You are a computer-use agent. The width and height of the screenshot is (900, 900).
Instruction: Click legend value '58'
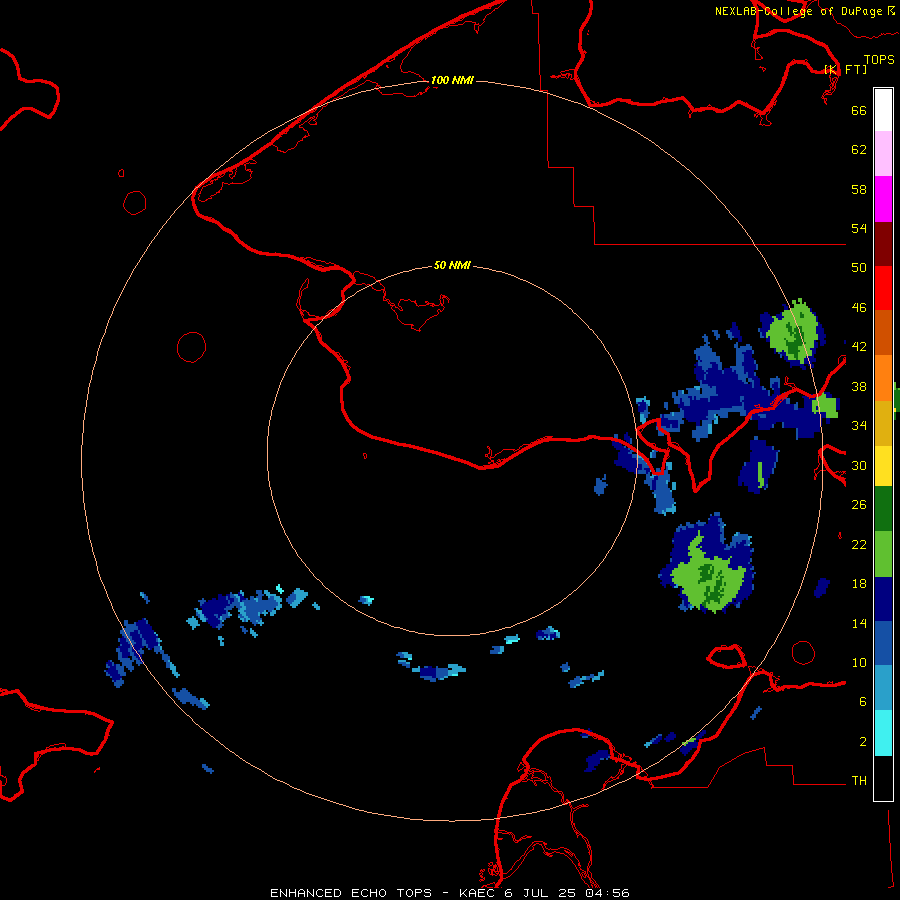[859, 189]
